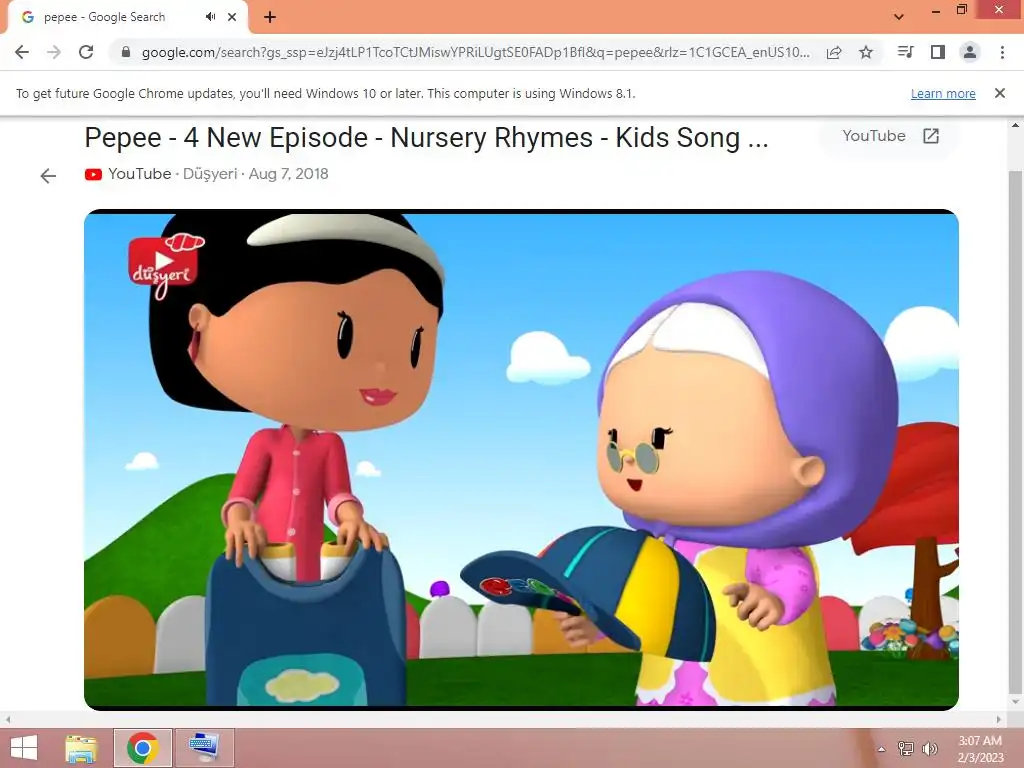Reload the page with refresh icon
Viewport: 1024px width, 768px height.
click(86, 52)
